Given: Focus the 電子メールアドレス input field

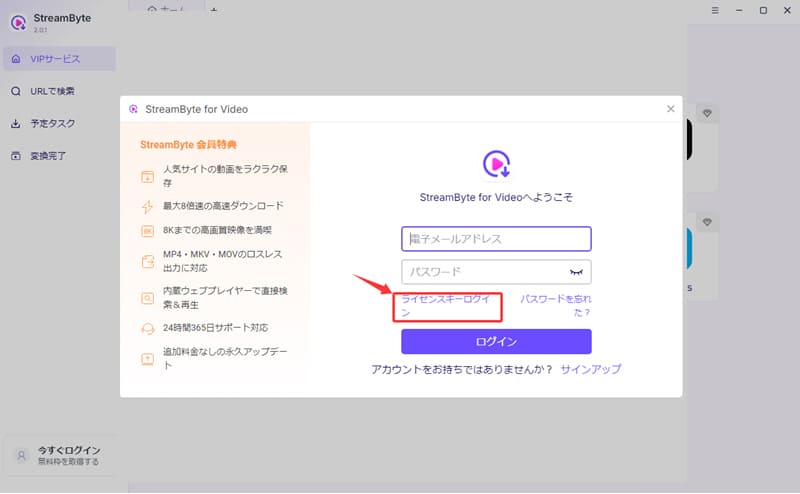Looking at the screenshot, I should (x=496, y=239).
